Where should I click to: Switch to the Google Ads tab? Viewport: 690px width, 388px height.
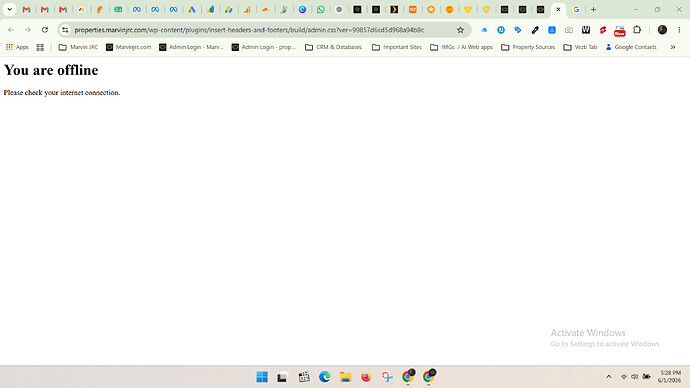pyautogui.click(x=192, y=9)
